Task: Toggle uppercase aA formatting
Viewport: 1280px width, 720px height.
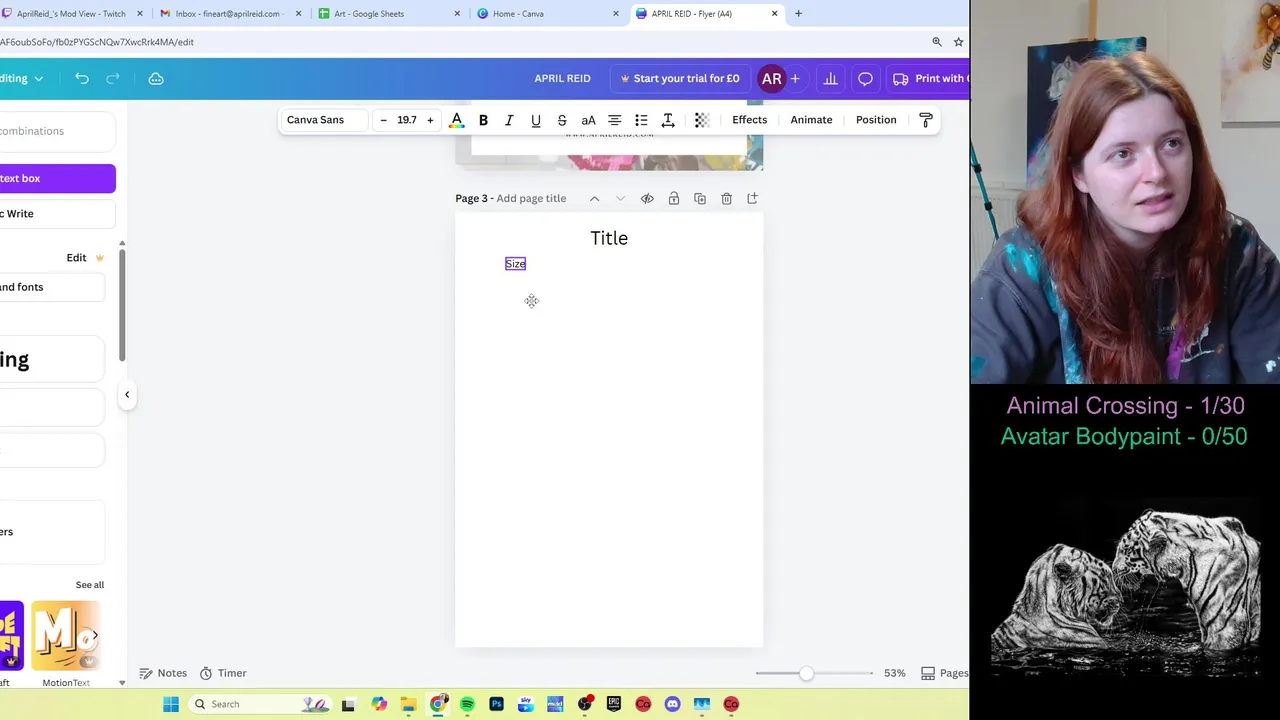Action: point(588,120)
